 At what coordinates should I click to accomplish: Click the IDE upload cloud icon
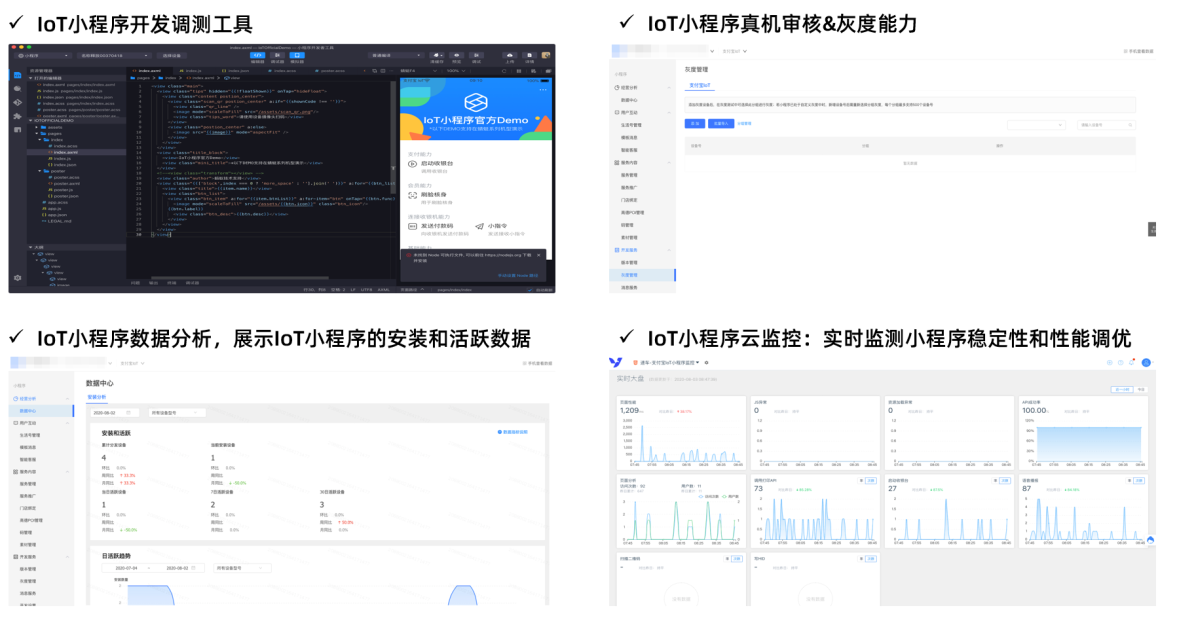[510, 56]
